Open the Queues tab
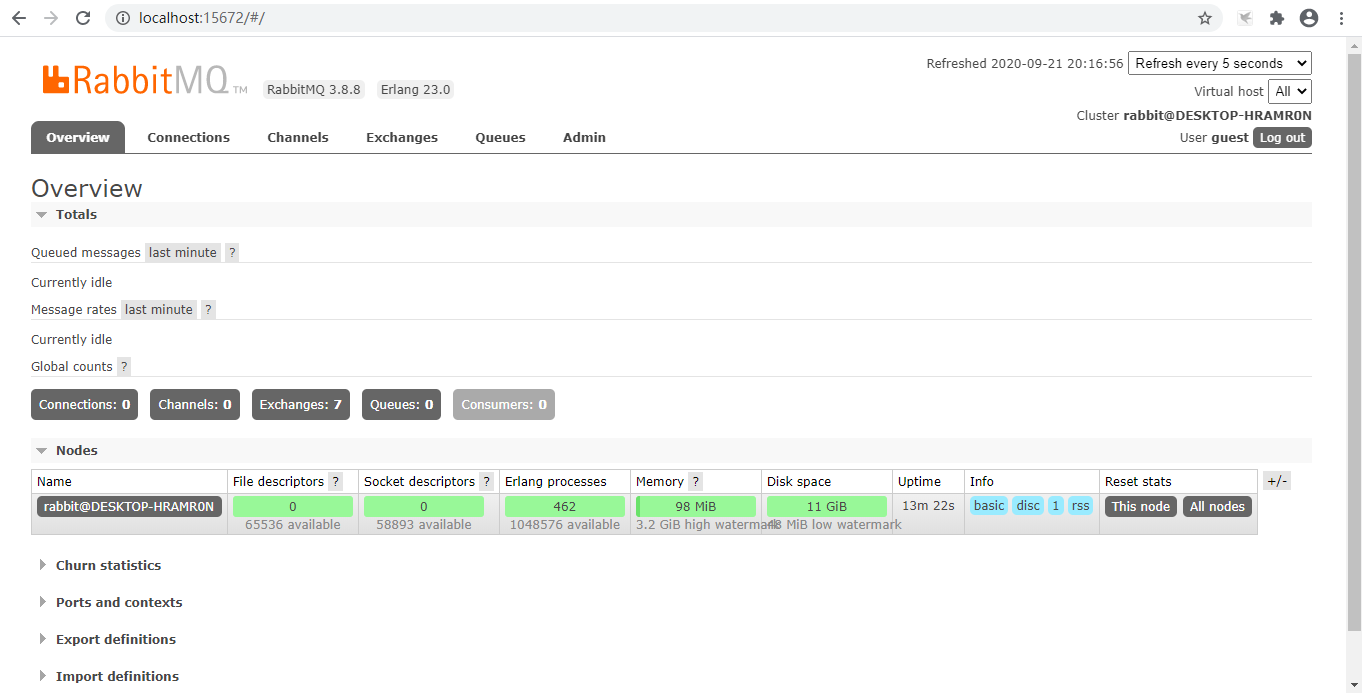 (500, 138)
